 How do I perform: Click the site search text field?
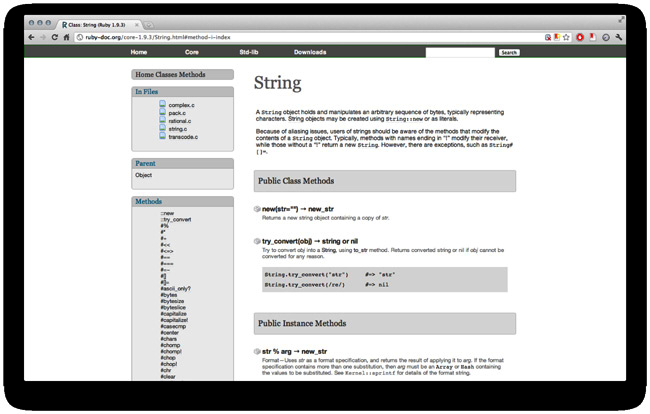tap(459, 52)
